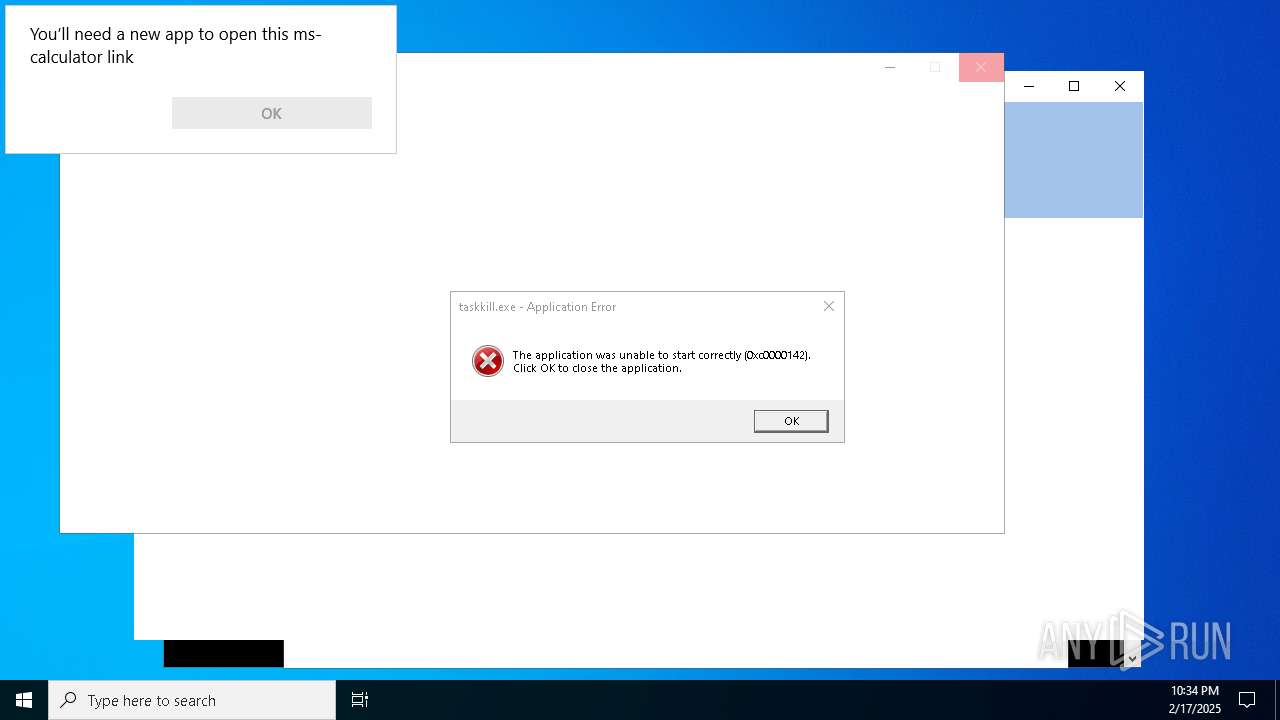Click the red error icon in dialog
The width and height of the screenshot is (1280, 720).
[x=488, y=361]
